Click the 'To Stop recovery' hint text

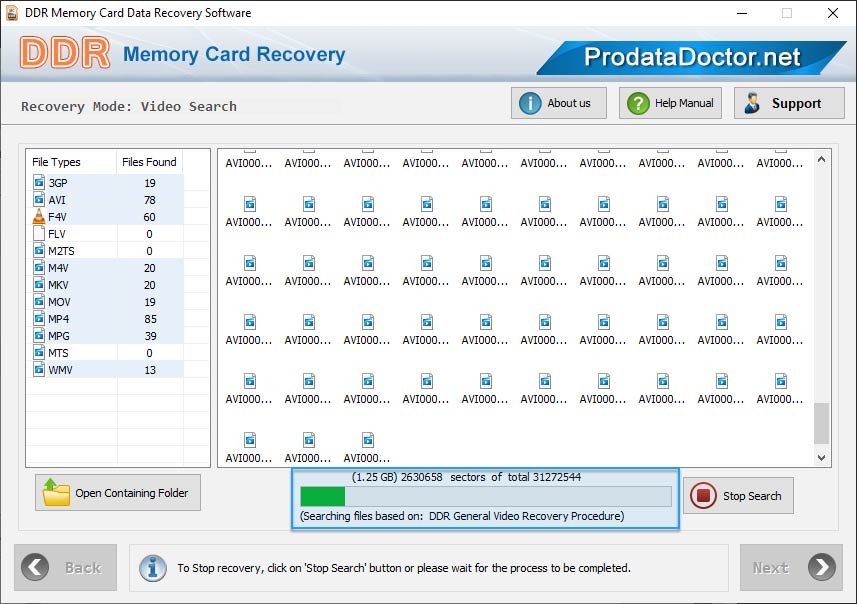coord(403,568)
